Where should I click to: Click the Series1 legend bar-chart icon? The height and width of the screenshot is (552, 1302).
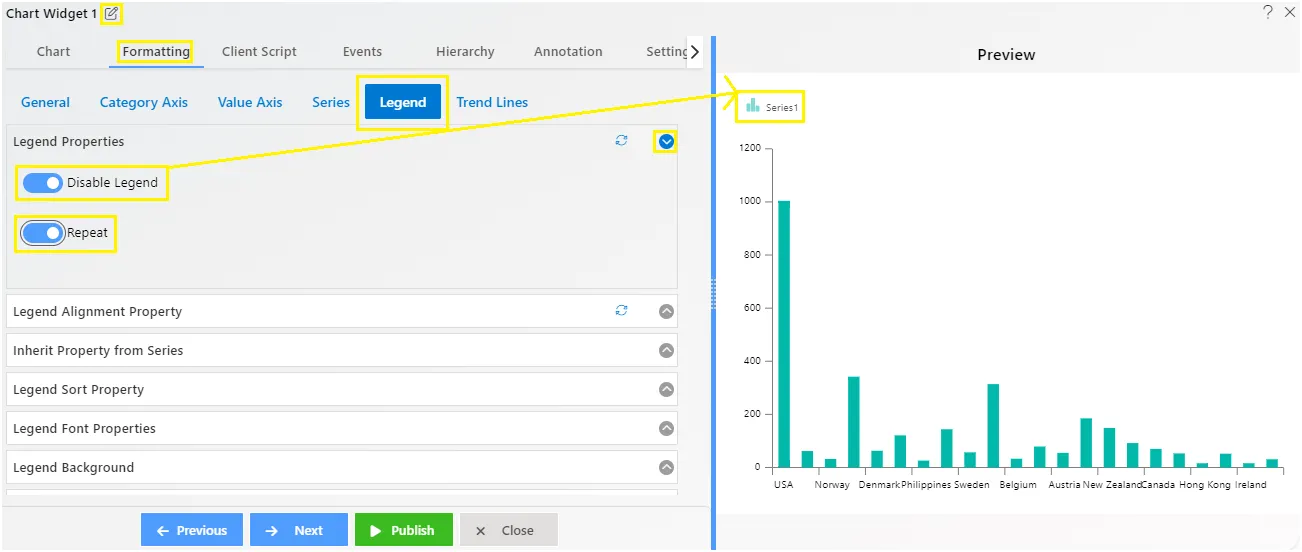753,105
